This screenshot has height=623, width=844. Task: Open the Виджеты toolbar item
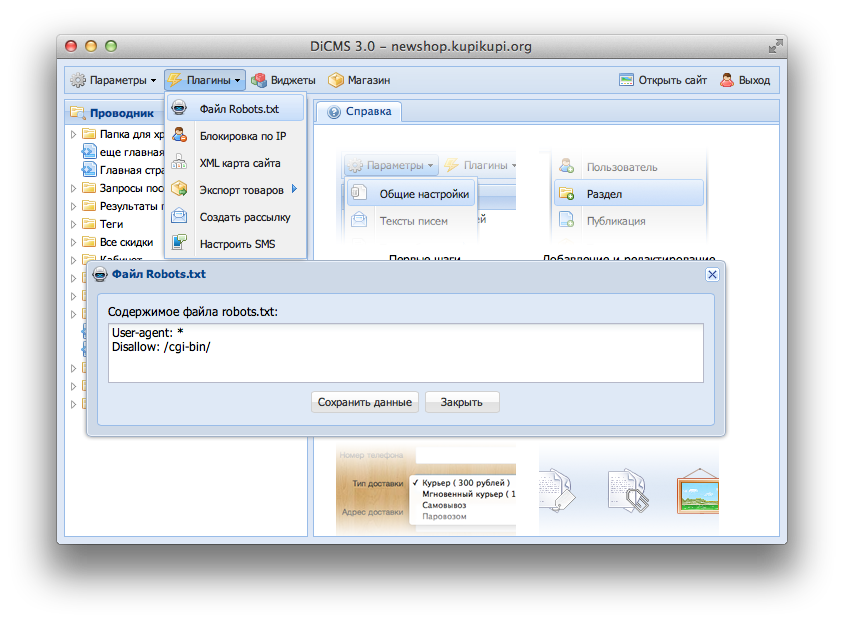(x=284, y=80)
